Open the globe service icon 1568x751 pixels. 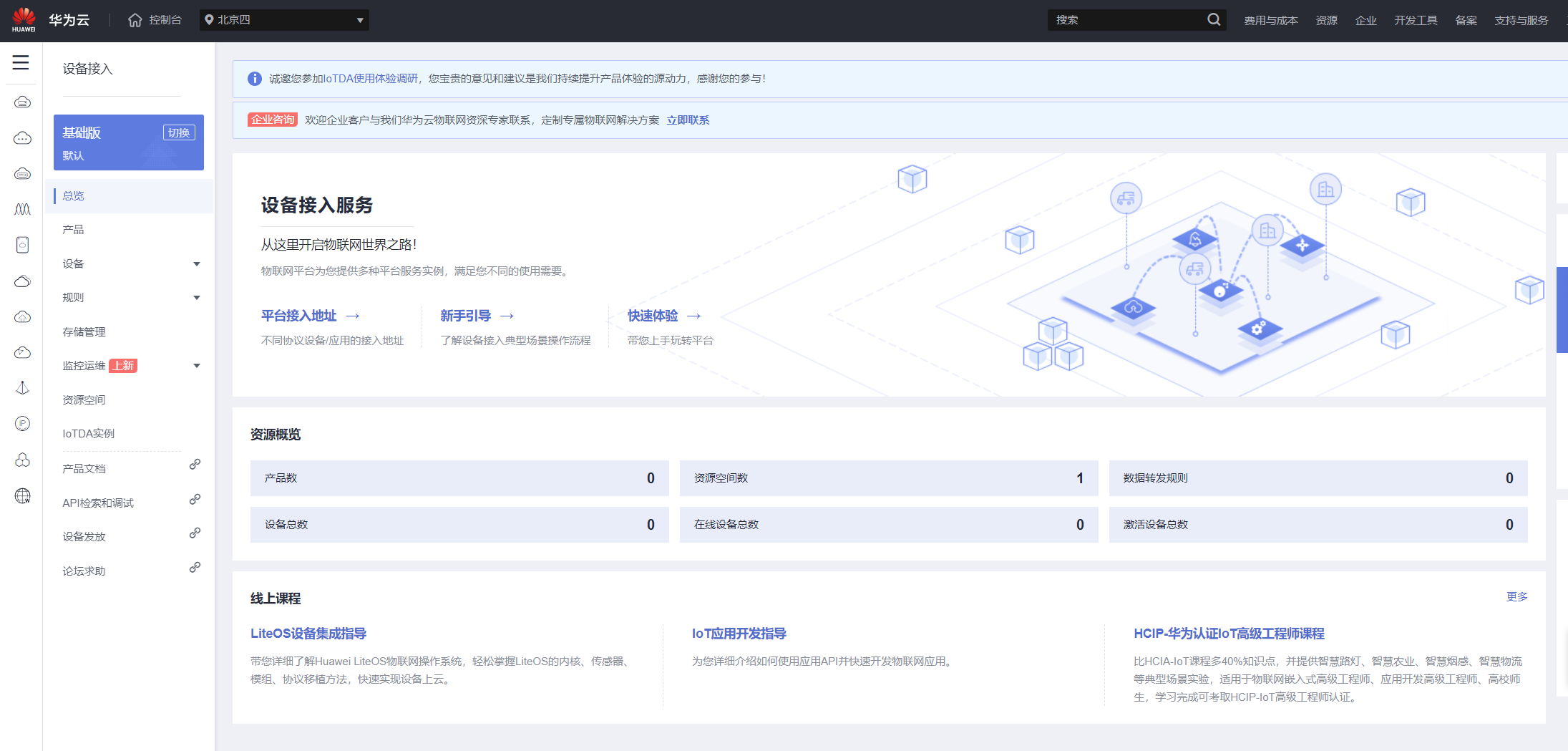[23, 495]
